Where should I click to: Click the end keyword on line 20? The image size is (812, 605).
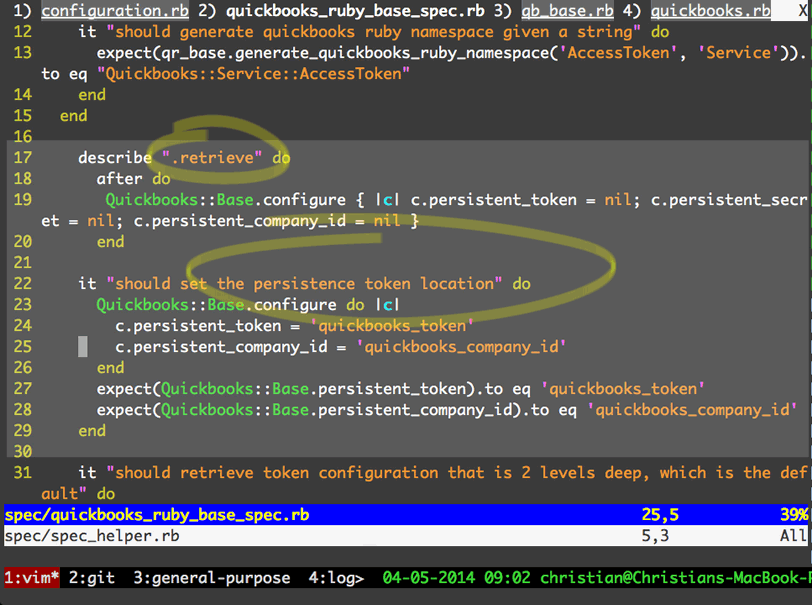[110, 241]
